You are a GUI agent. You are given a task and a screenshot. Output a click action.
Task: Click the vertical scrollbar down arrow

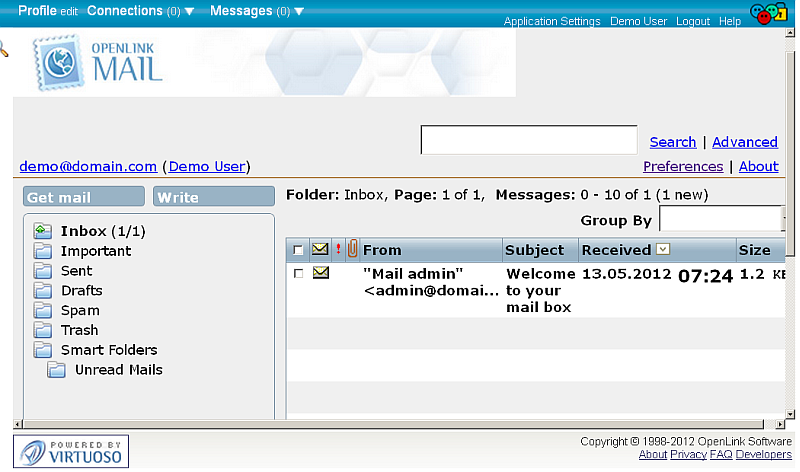790,414
